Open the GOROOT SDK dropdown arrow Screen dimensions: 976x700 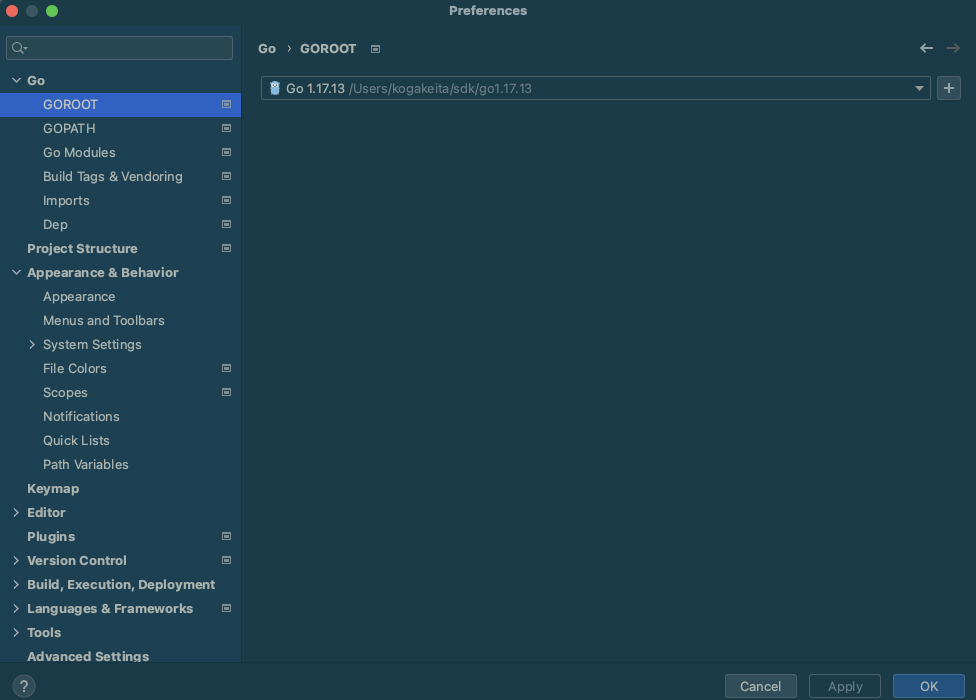point(919,88)
